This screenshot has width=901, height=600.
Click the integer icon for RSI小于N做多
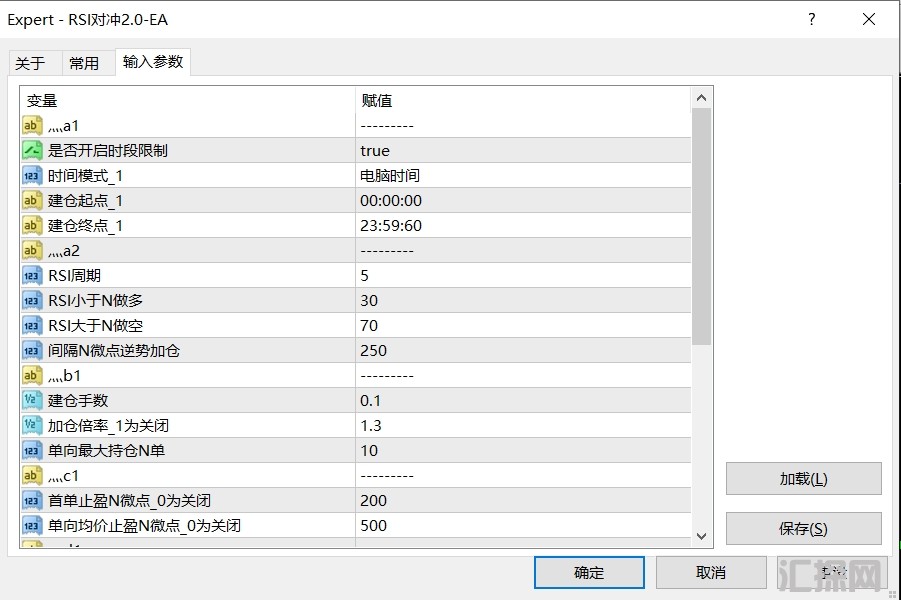32,301
